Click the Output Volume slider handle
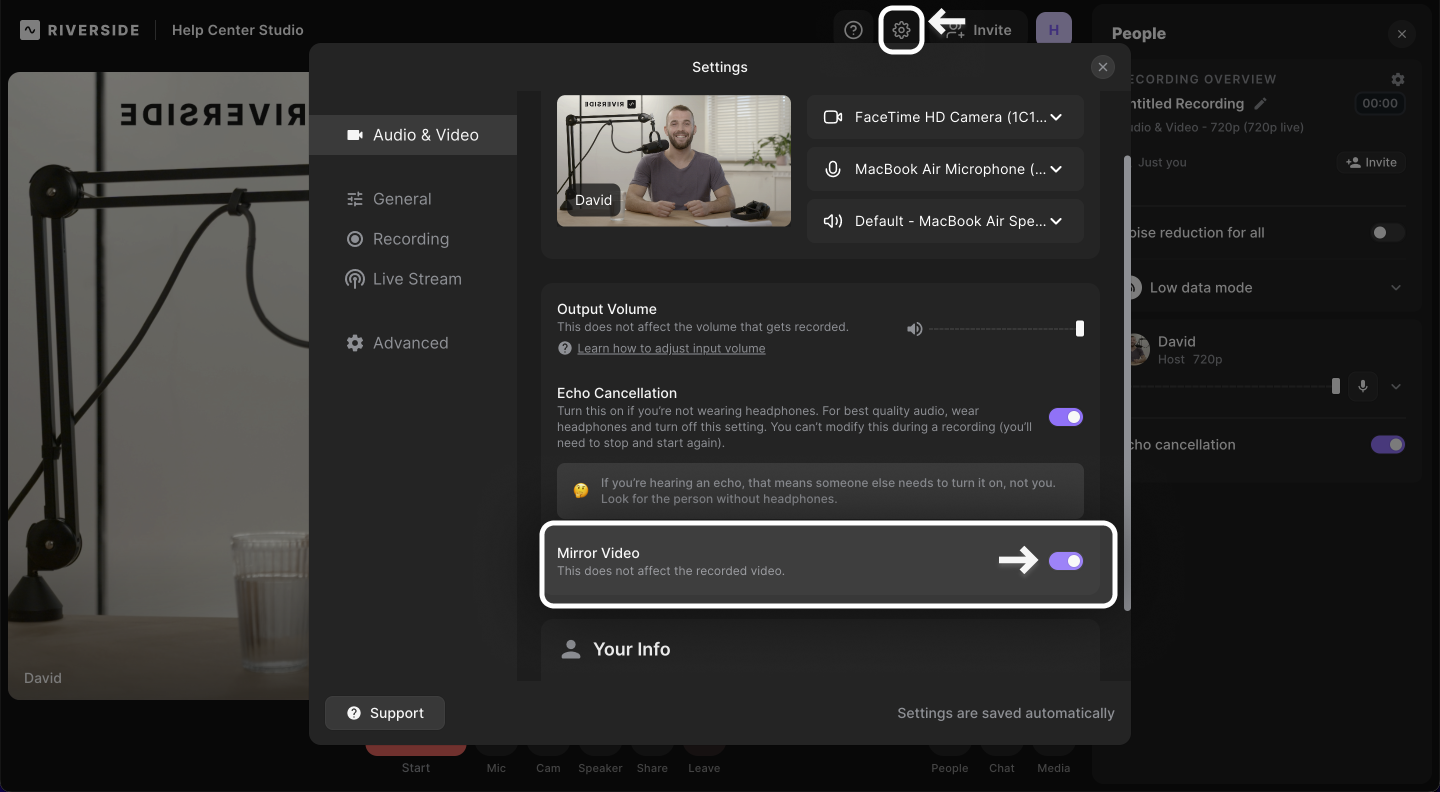Image resolution: width=1440 pixels, height=792 pixels. point(1080,329)
